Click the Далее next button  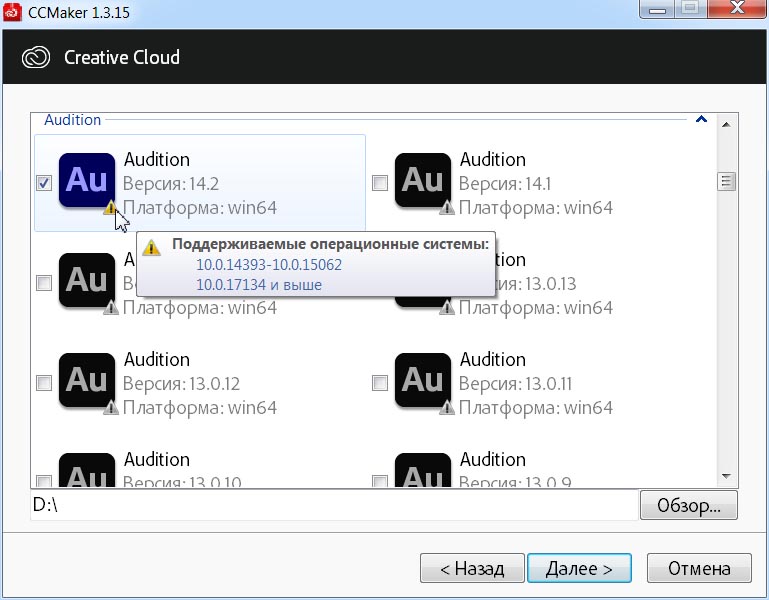(x=579, y=569)
